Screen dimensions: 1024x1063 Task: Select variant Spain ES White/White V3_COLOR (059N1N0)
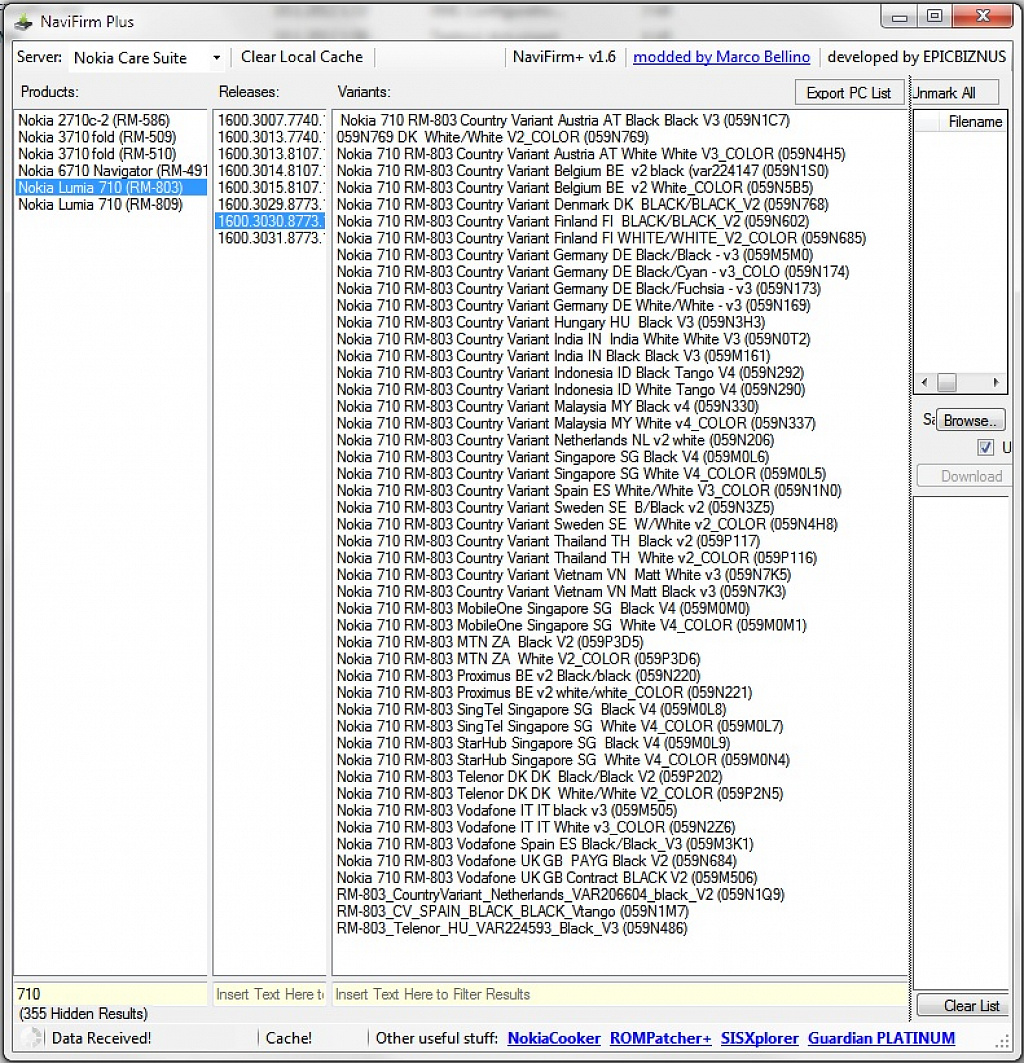(589, 491)
